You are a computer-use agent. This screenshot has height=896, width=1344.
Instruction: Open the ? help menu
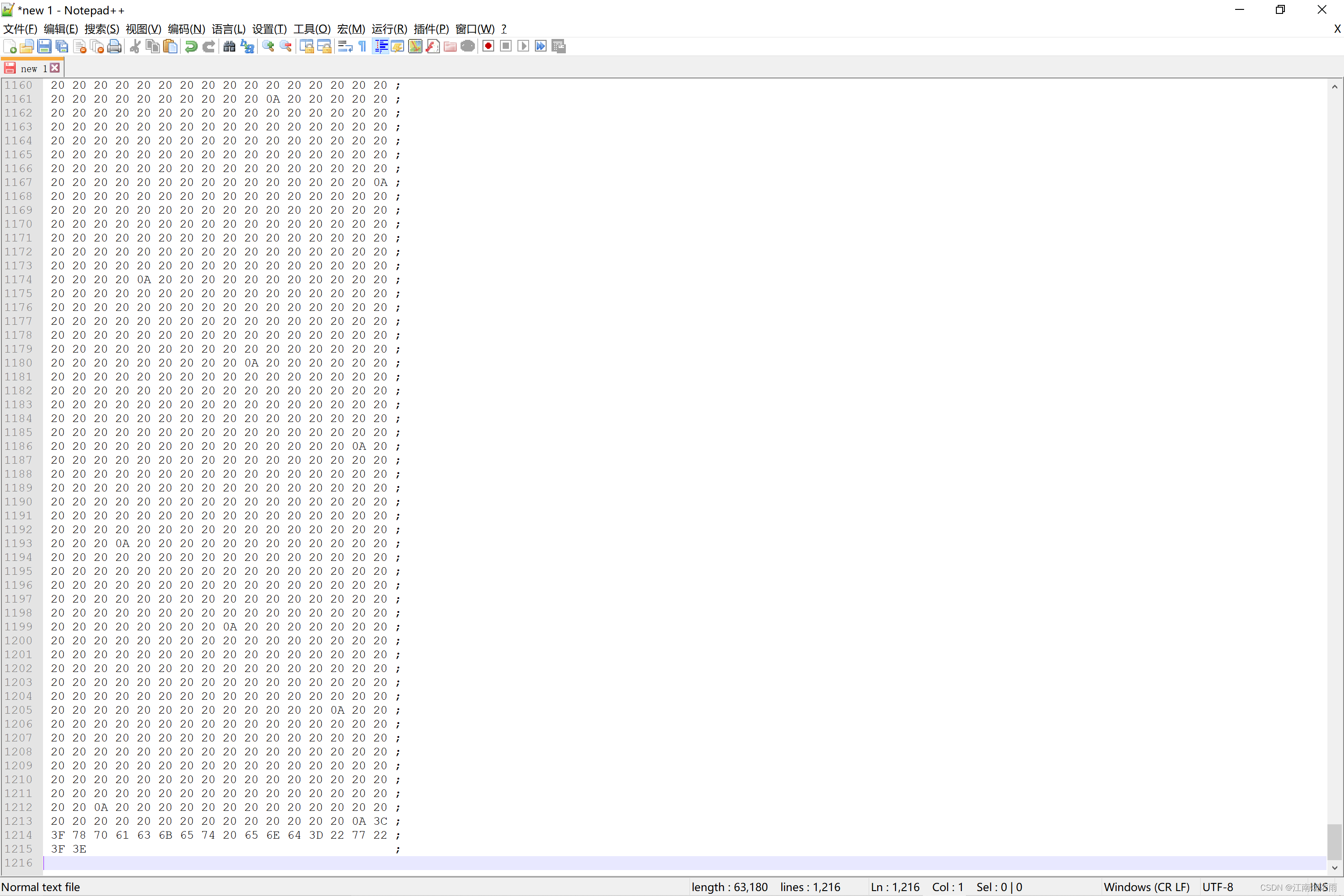[x=504, y=29]
